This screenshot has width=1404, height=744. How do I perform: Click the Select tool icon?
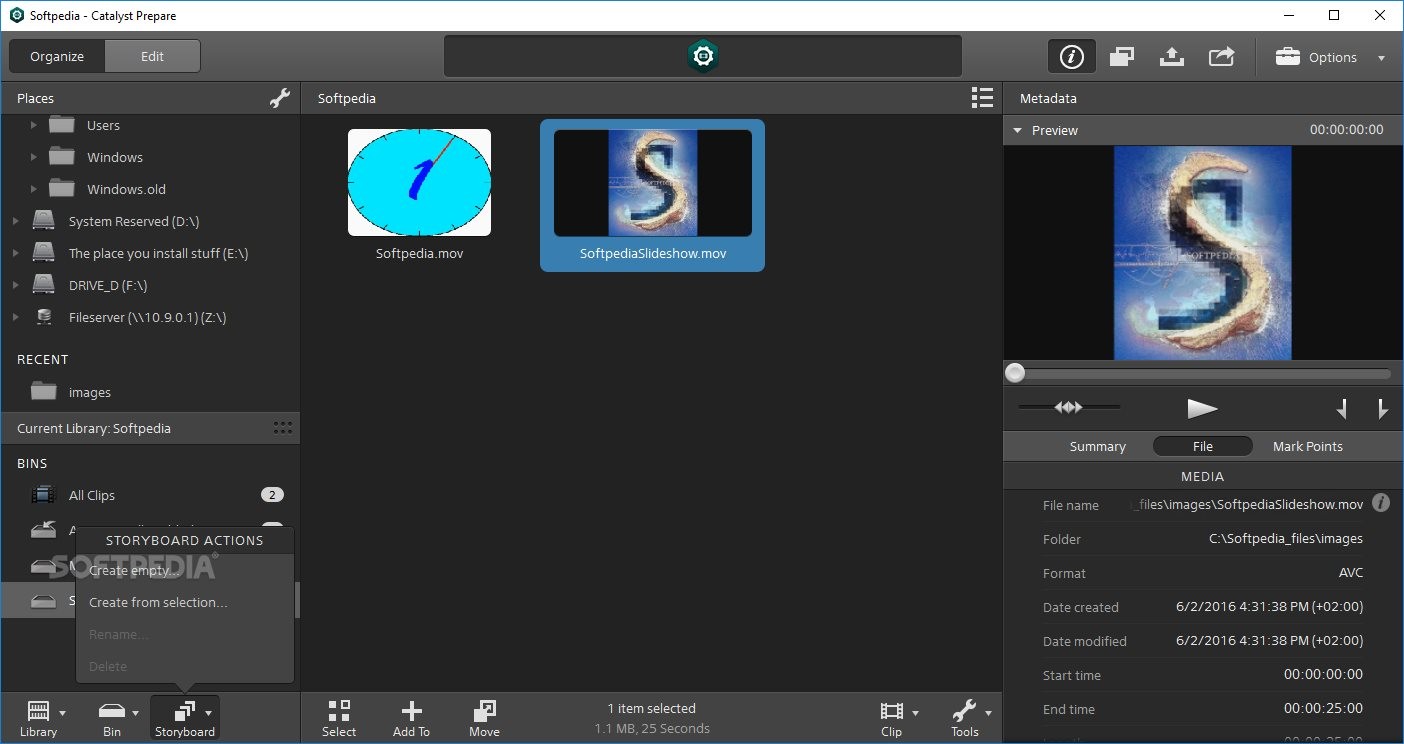(x=339, y=711)
